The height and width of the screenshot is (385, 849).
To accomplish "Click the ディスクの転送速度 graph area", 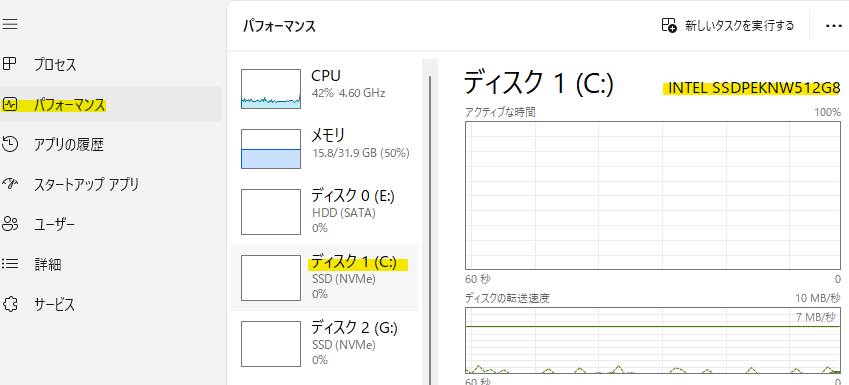I will tap(653, 341).
